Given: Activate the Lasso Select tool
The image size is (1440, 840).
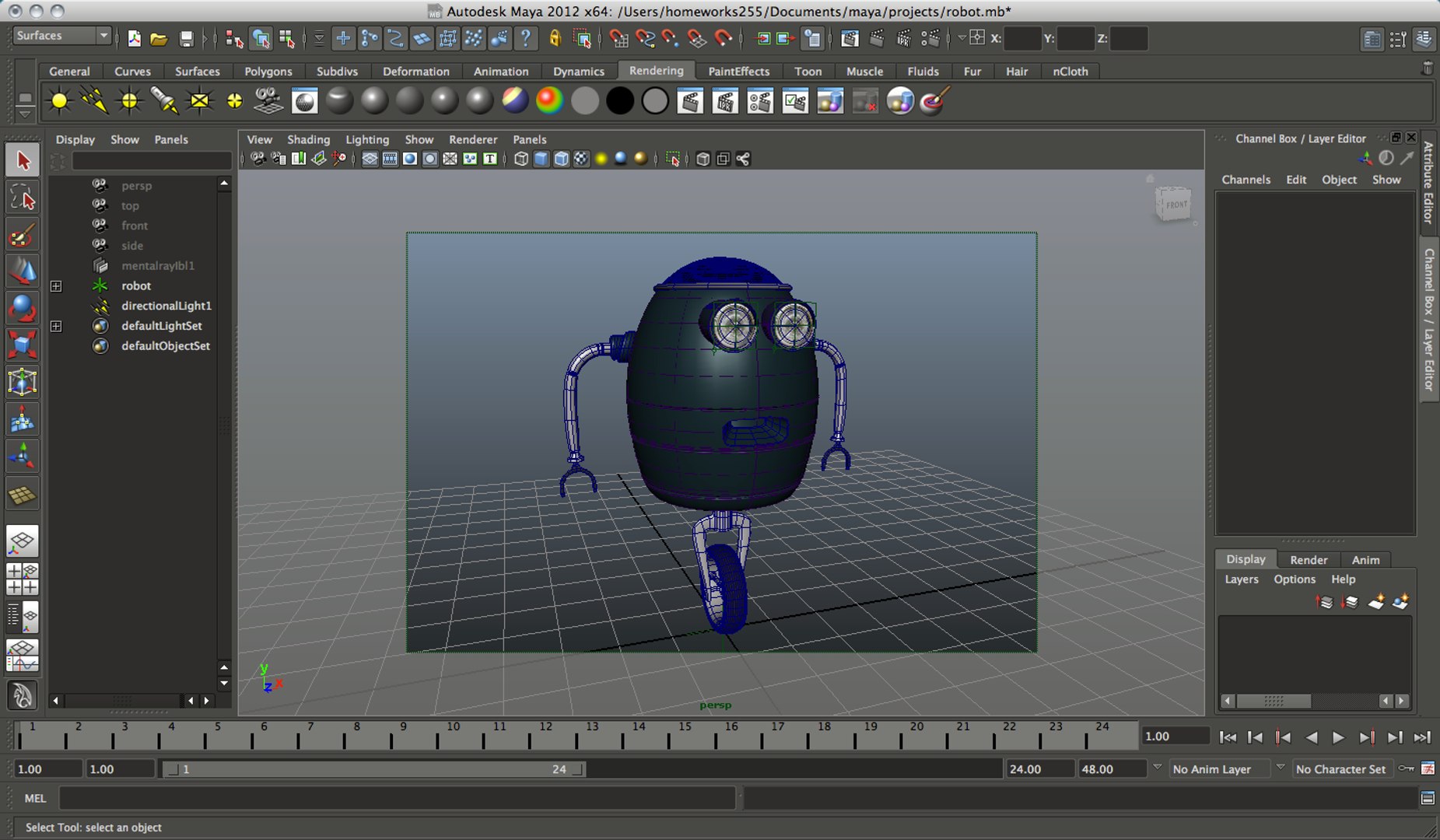Looking at the screenshot, I should 23,198.
